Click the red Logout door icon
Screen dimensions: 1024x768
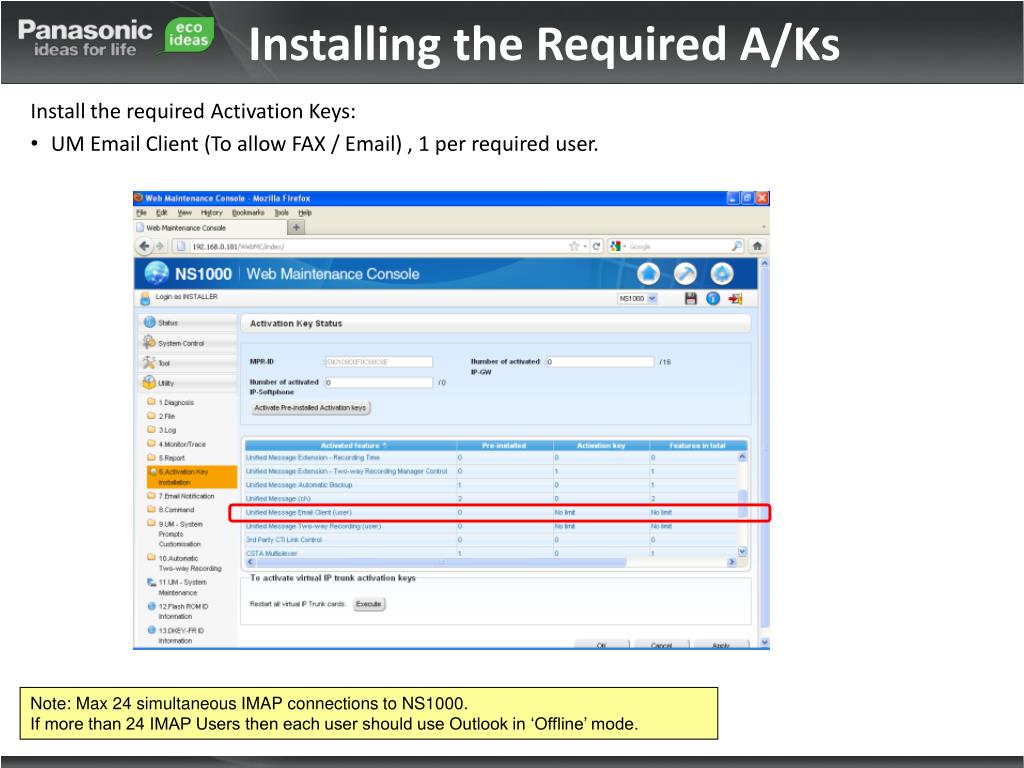[x=735, y=298]
